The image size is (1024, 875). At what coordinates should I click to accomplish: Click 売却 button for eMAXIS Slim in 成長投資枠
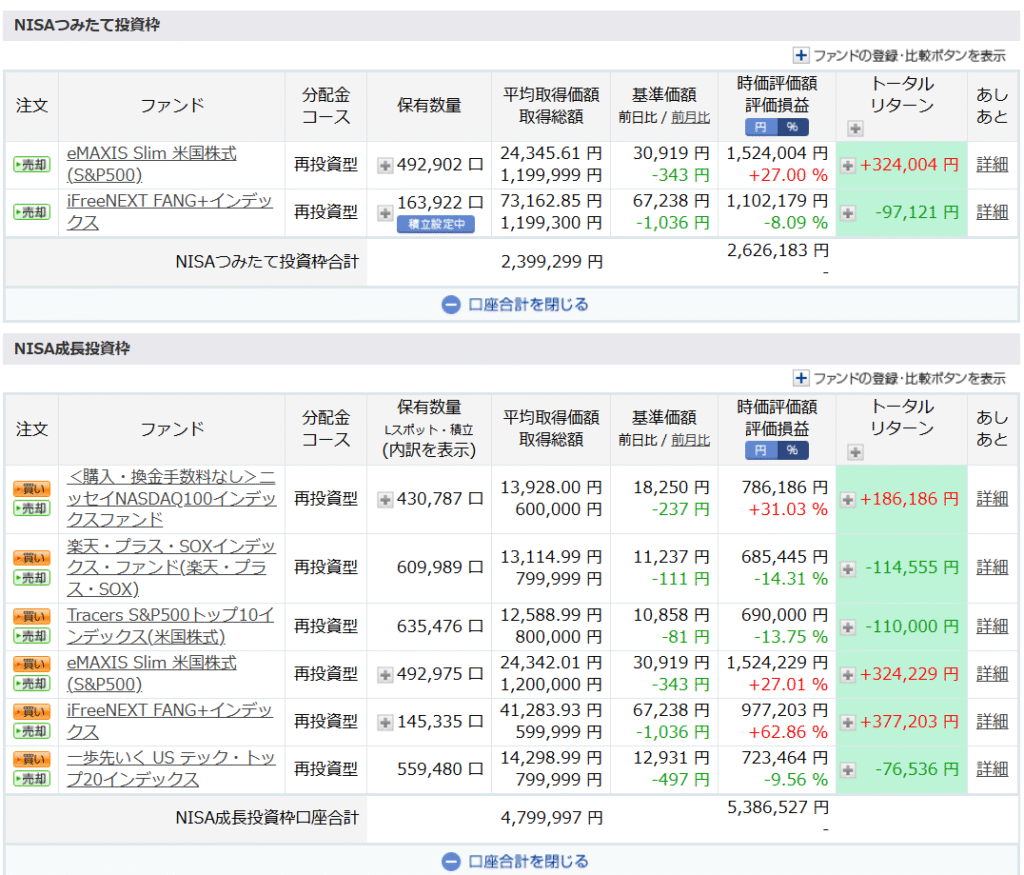tap(31, 684)
